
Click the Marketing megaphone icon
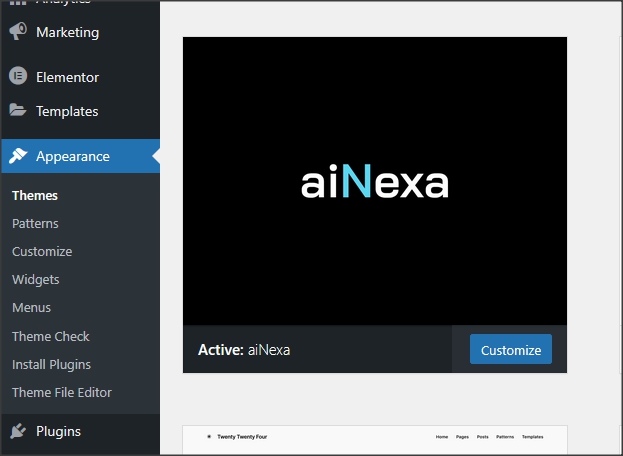pyautogui.click(x=18, y=31)
